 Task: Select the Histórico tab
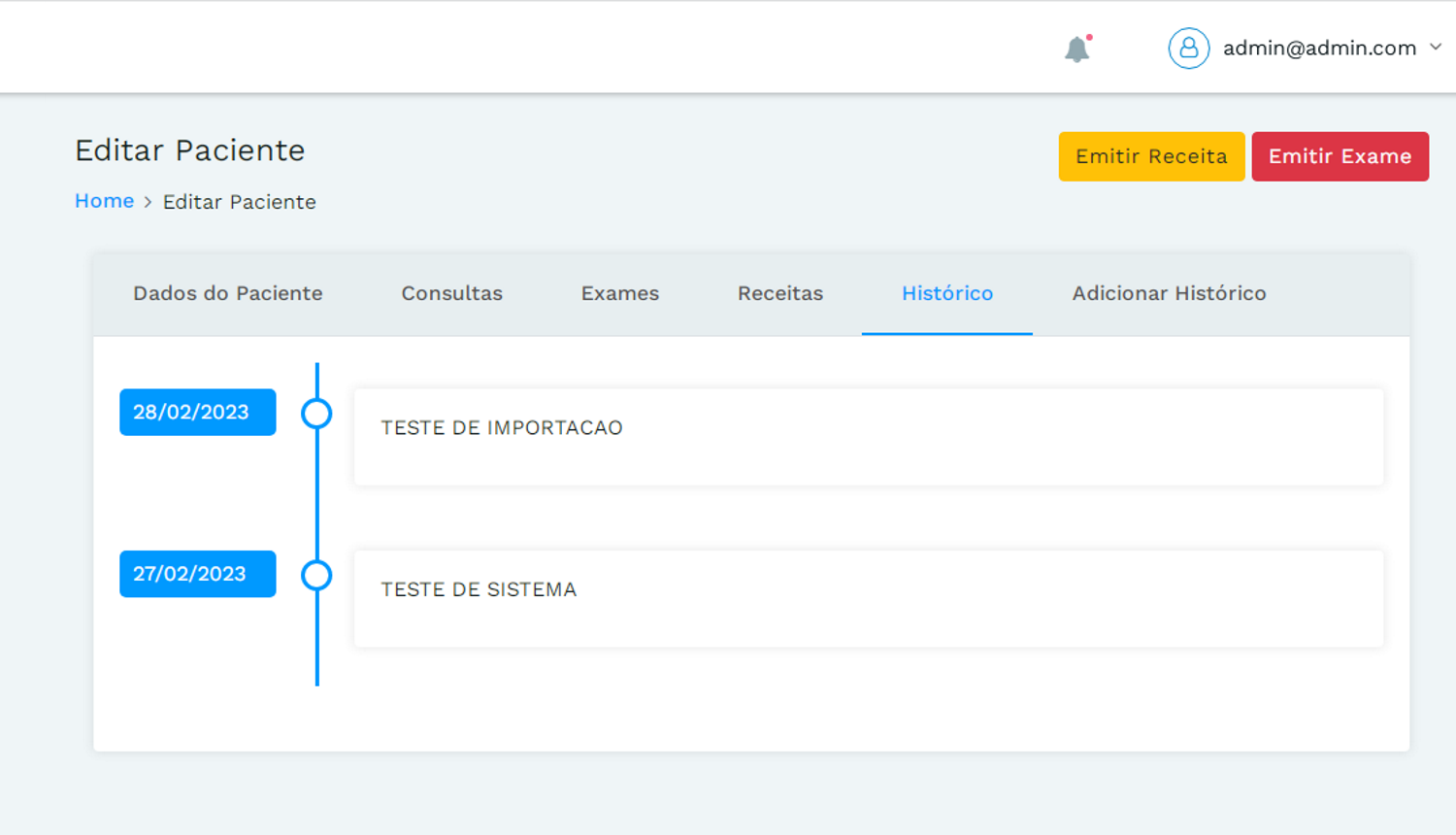tap(947, 293)
